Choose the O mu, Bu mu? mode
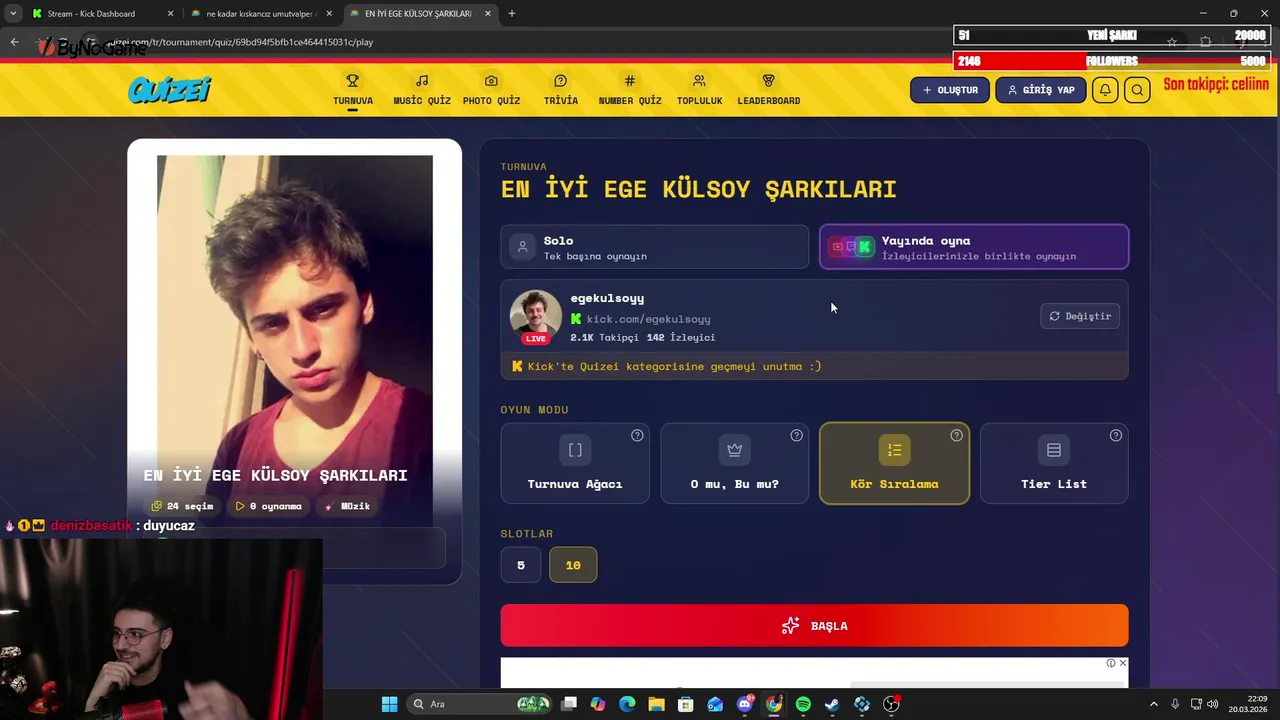1280x720 pixels. tap(735, 463)
